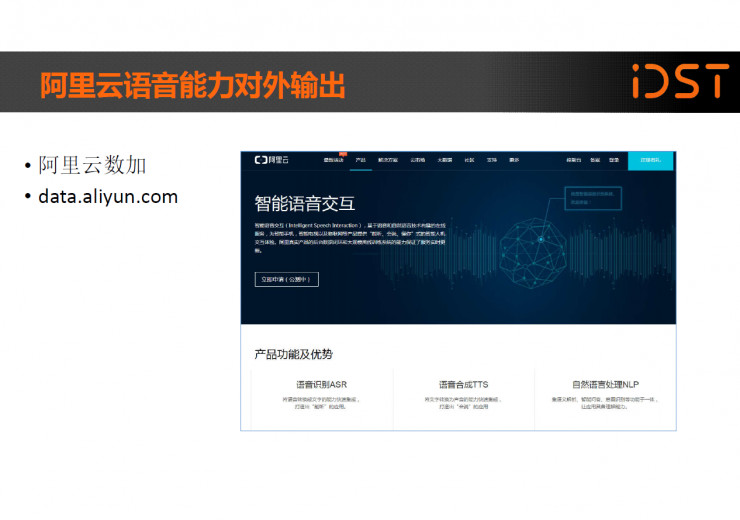This screenshot has height=520, width=740.
Task: Click the 阿里云 logo in website header
Action: click(271, 160)
